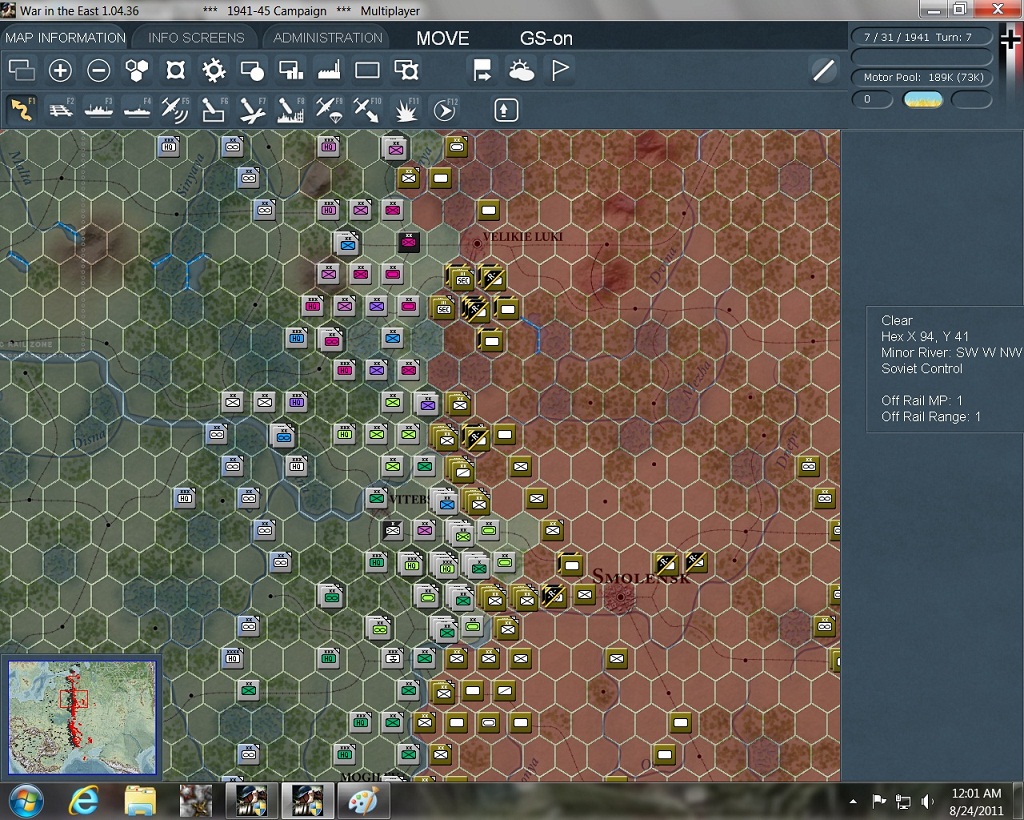Select Naval transport mode (F3) icon
The image size is (1024, 820).
click(99, 110)
